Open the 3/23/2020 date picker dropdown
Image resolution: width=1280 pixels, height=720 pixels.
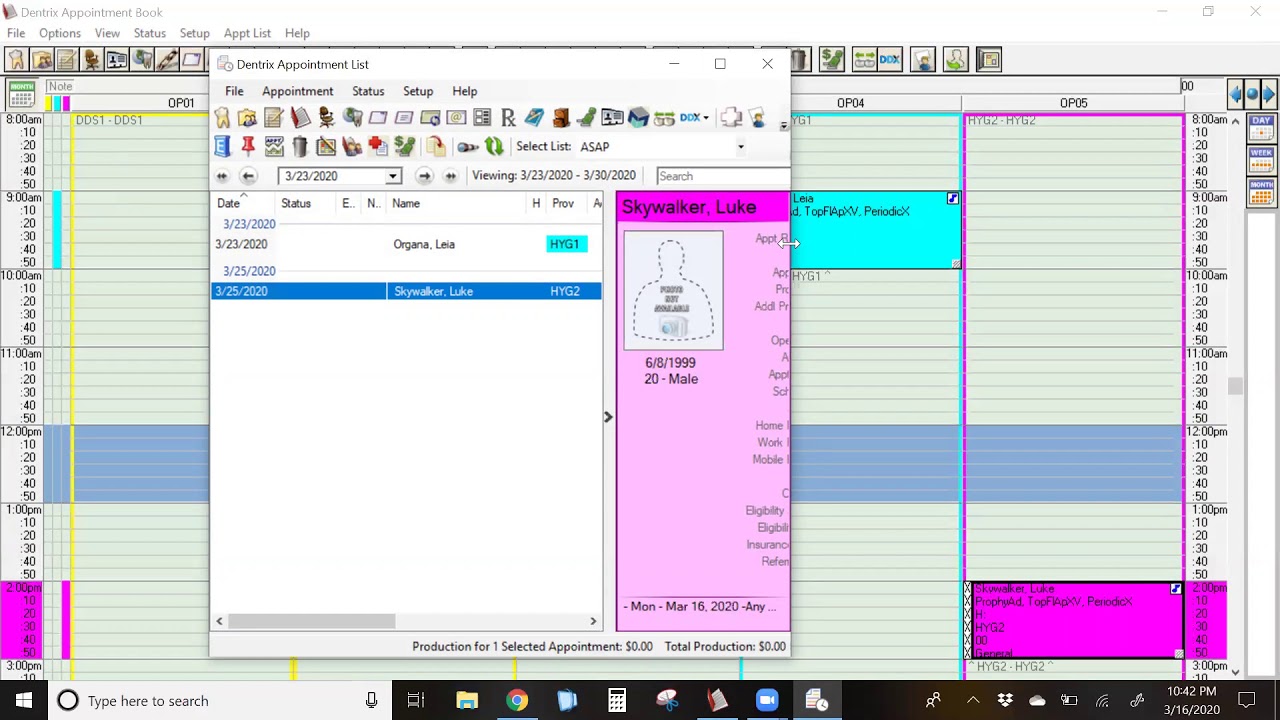tap(393, 176)
